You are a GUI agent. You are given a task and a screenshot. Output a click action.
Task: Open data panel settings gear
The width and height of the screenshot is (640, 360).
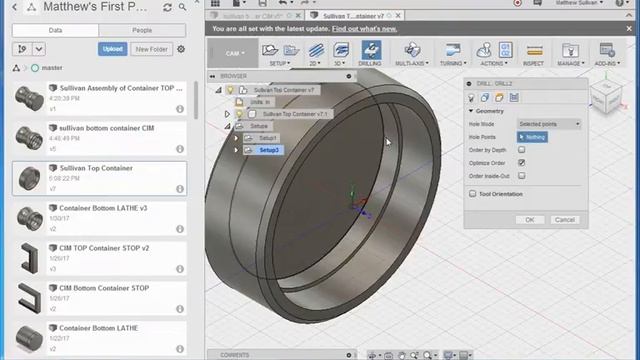click(181, 49)
